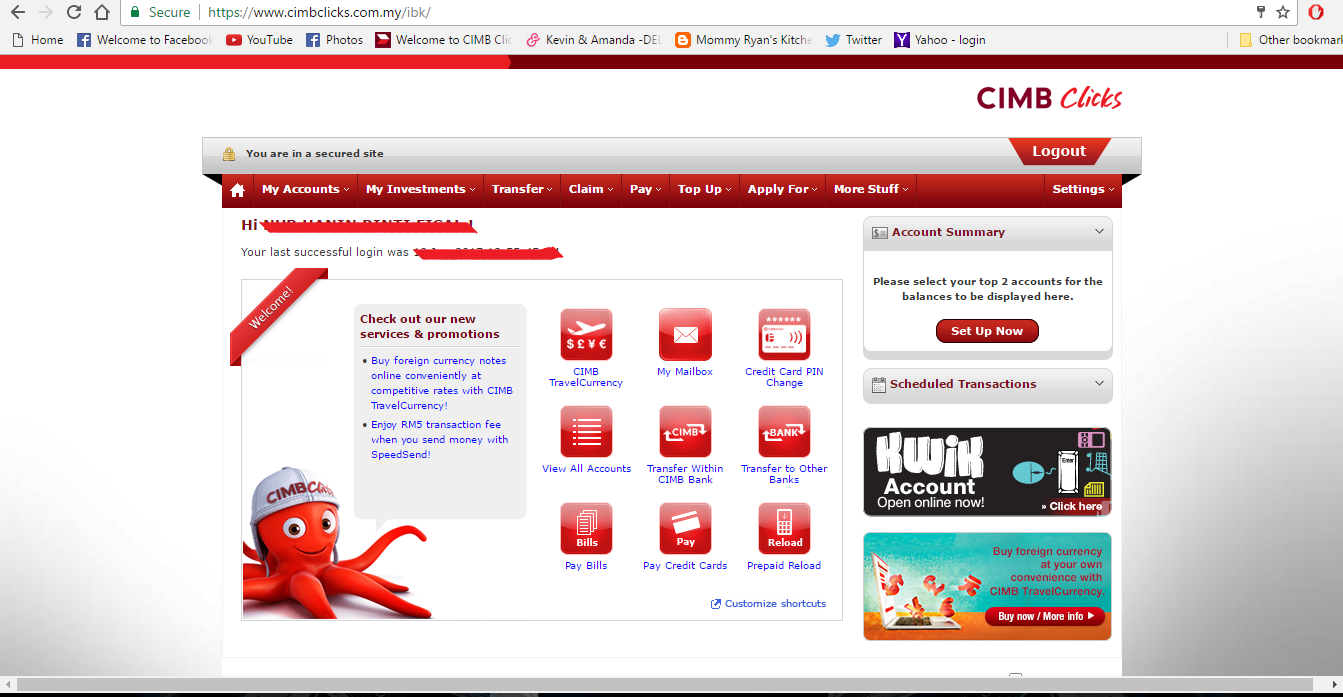Expand Top Up menu
Image resolution: width=1343 pixels, height=697 pixels.
coord(704,189)
